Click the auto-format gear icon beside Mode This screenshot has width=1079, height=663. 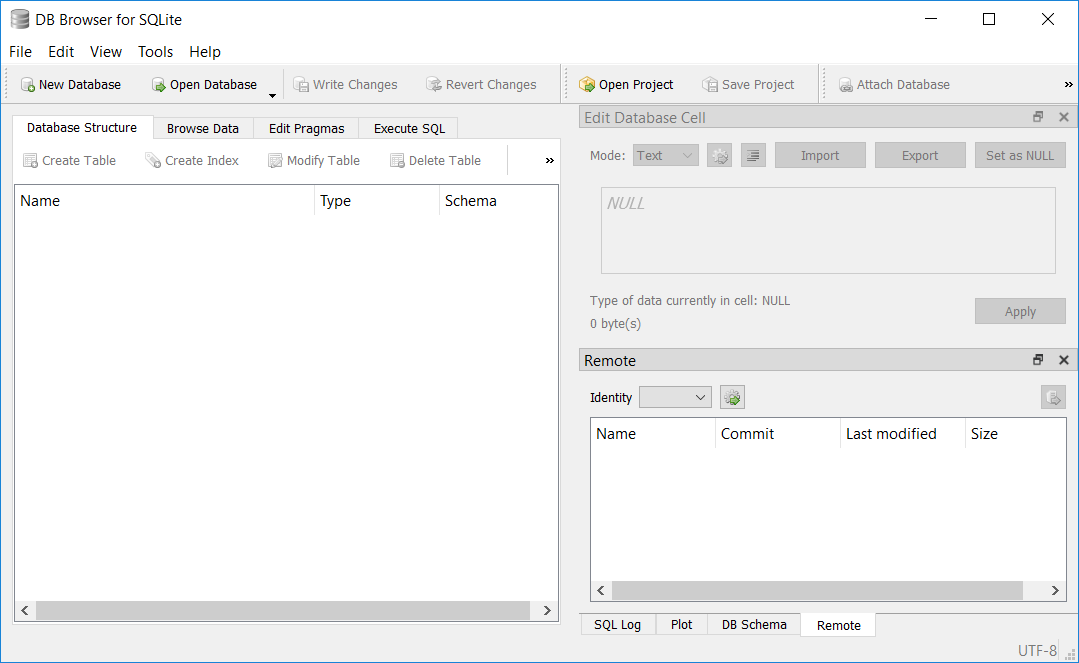coord(719,156)
